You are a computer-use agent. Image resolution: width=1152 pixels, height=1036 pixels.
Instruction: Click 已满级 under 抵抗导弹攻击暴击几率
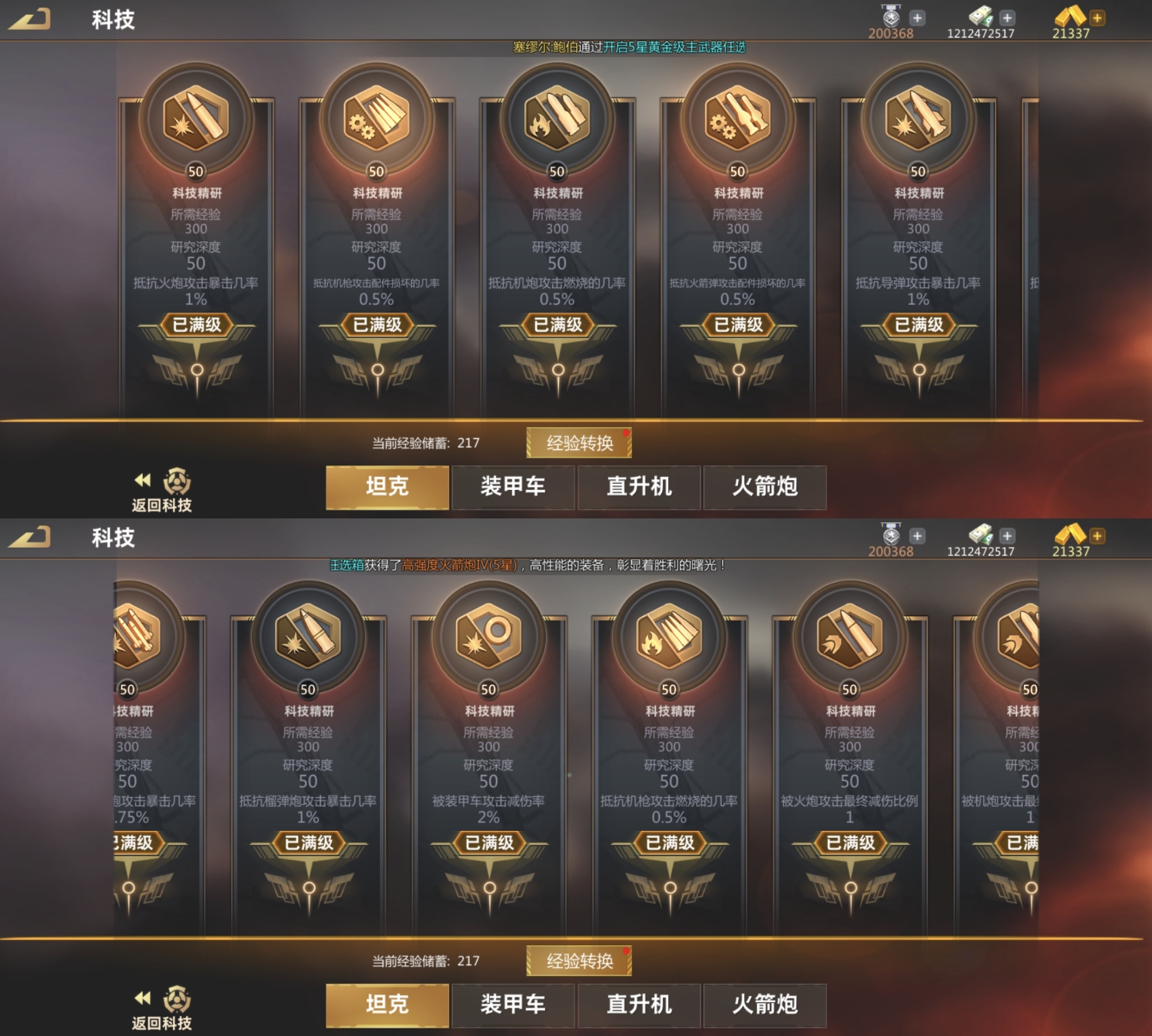(x=919, y=325)
